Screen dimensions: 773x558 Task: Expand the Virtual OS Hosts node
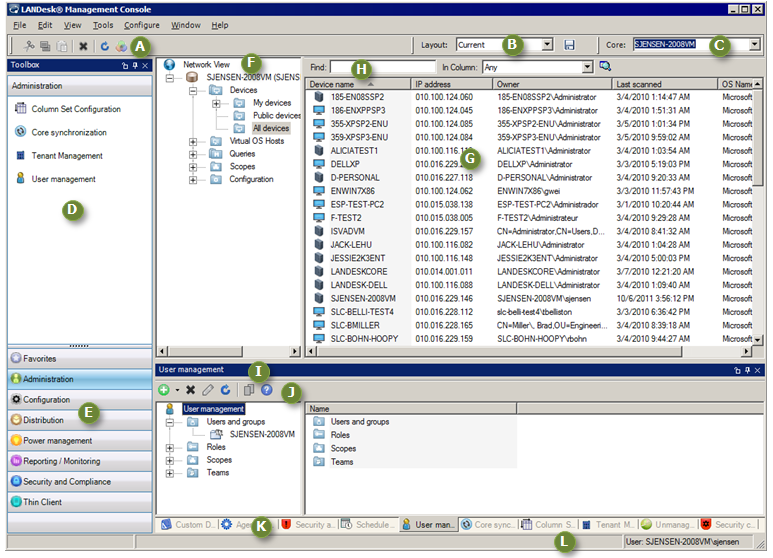coord(193,141)
